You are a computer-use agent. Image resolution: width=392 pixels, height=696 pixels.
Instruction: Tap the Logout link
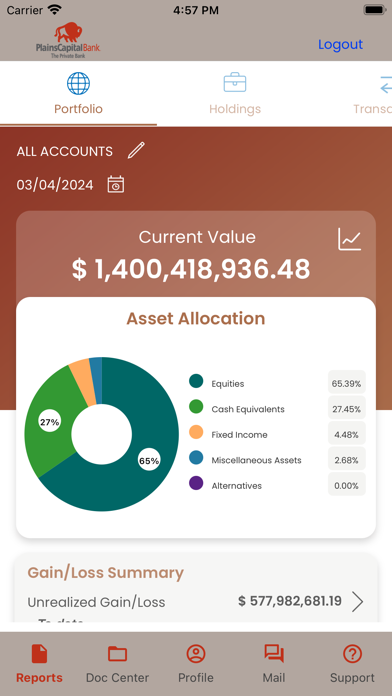[341, 44]
